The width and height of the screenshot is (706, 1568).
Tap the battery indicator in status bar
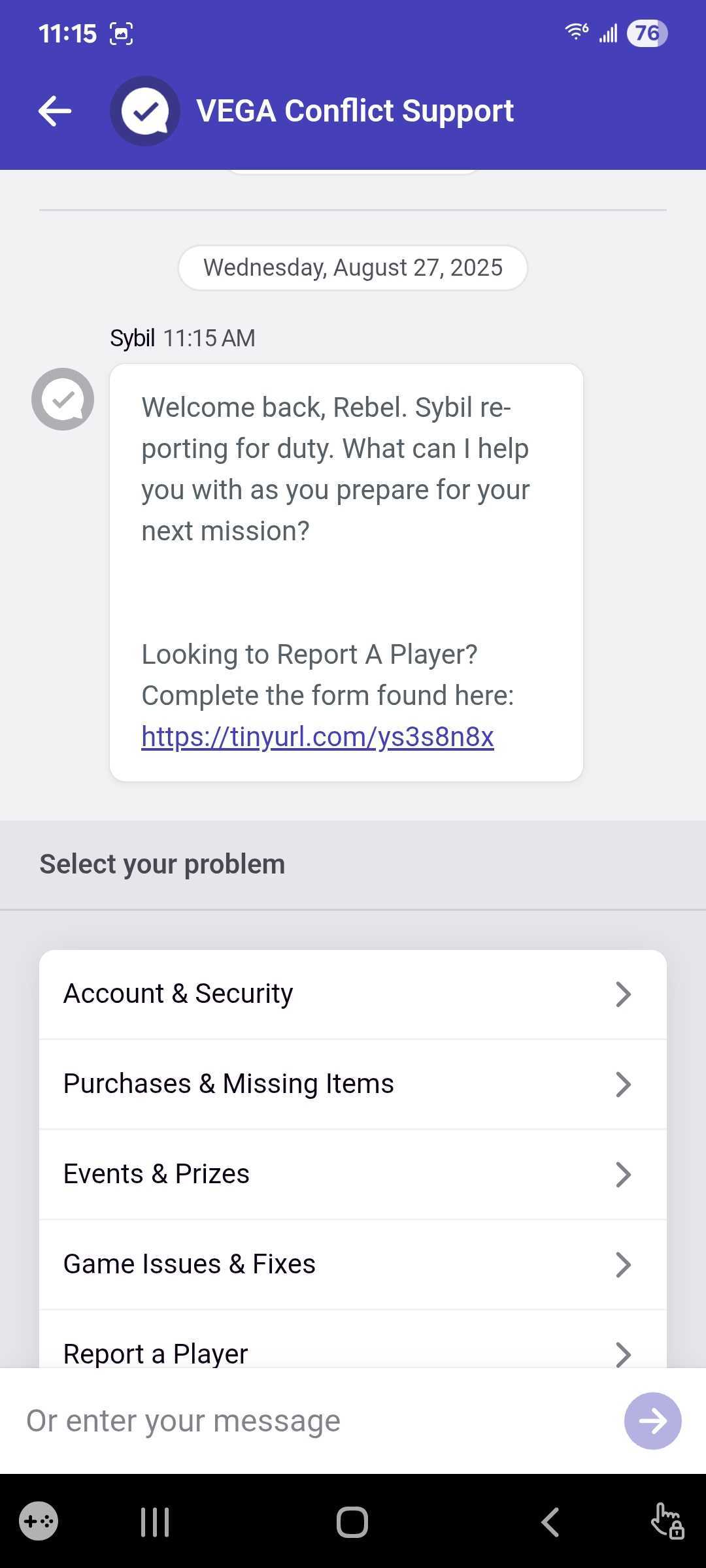[647, 33]
